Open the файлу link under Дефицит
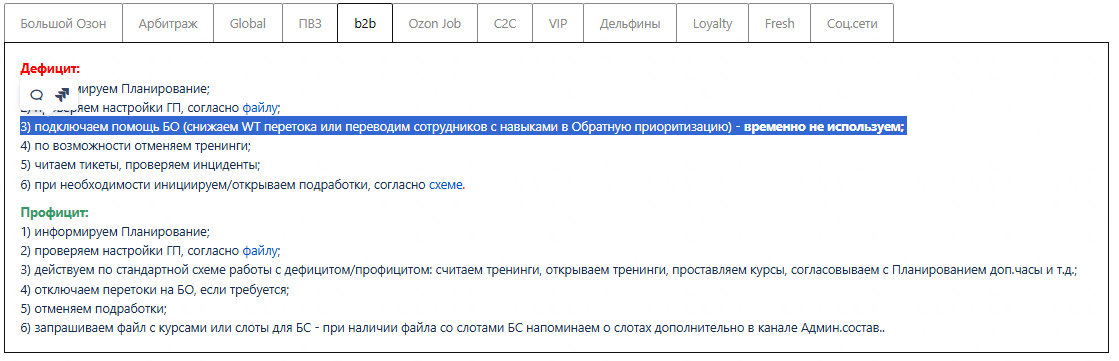This screenshot has height=361, width=1119. [260, 108]
